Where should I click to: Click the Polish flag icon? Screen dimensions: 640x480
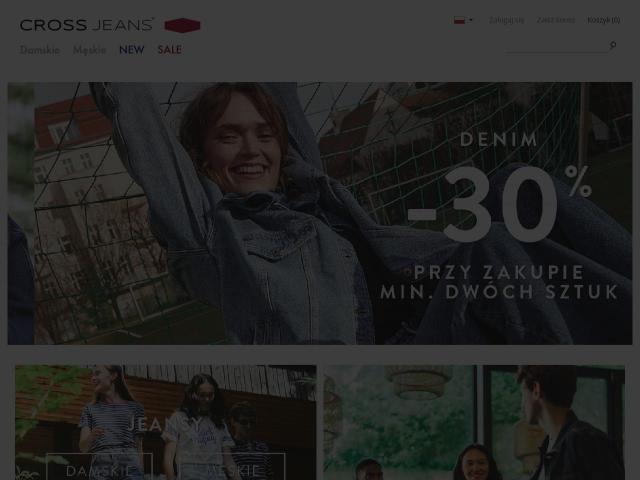click(460, 20)
